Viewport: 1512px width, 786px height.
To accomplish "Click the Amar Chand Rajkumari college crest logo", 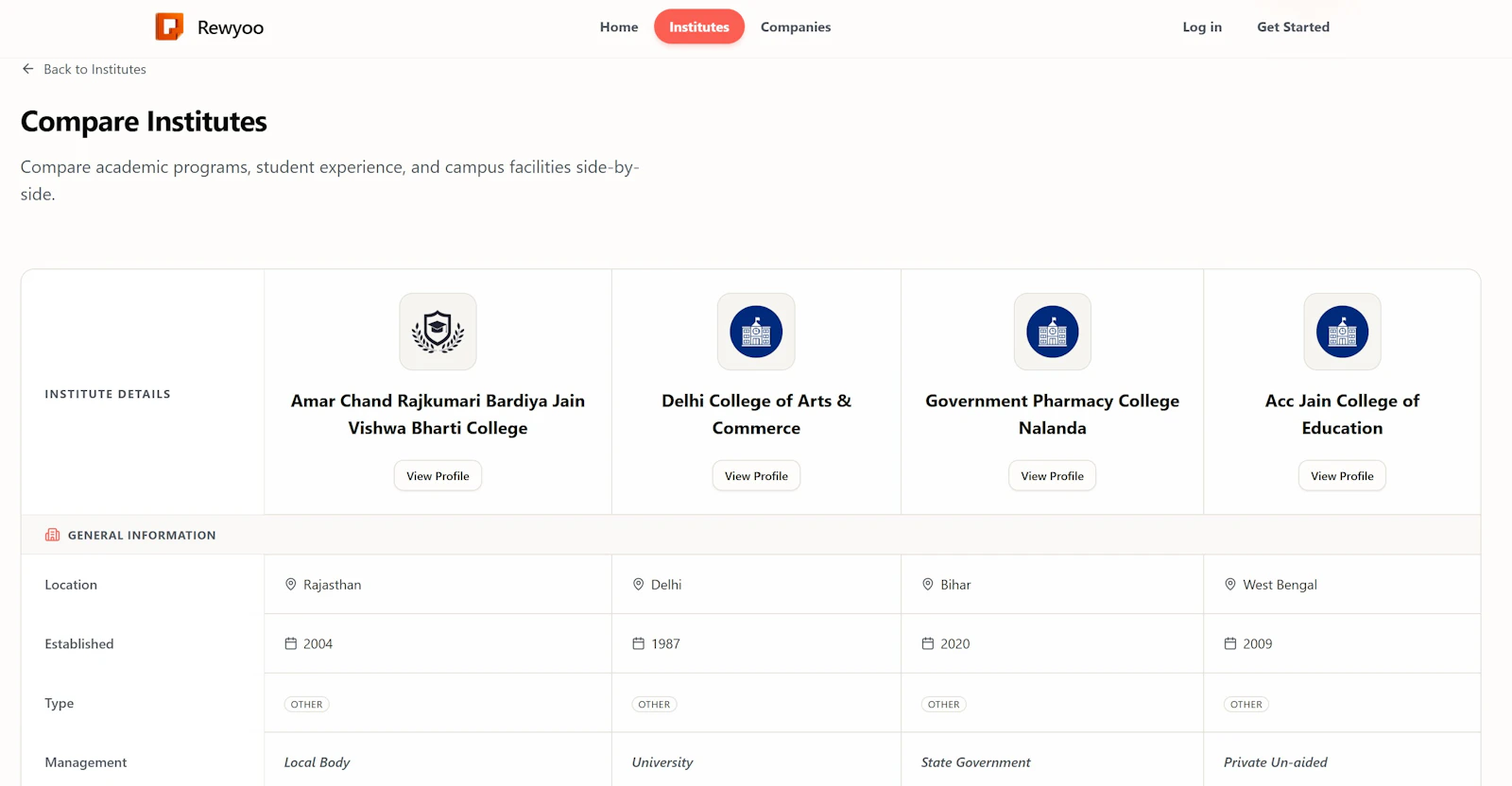I will coord(438,332).
